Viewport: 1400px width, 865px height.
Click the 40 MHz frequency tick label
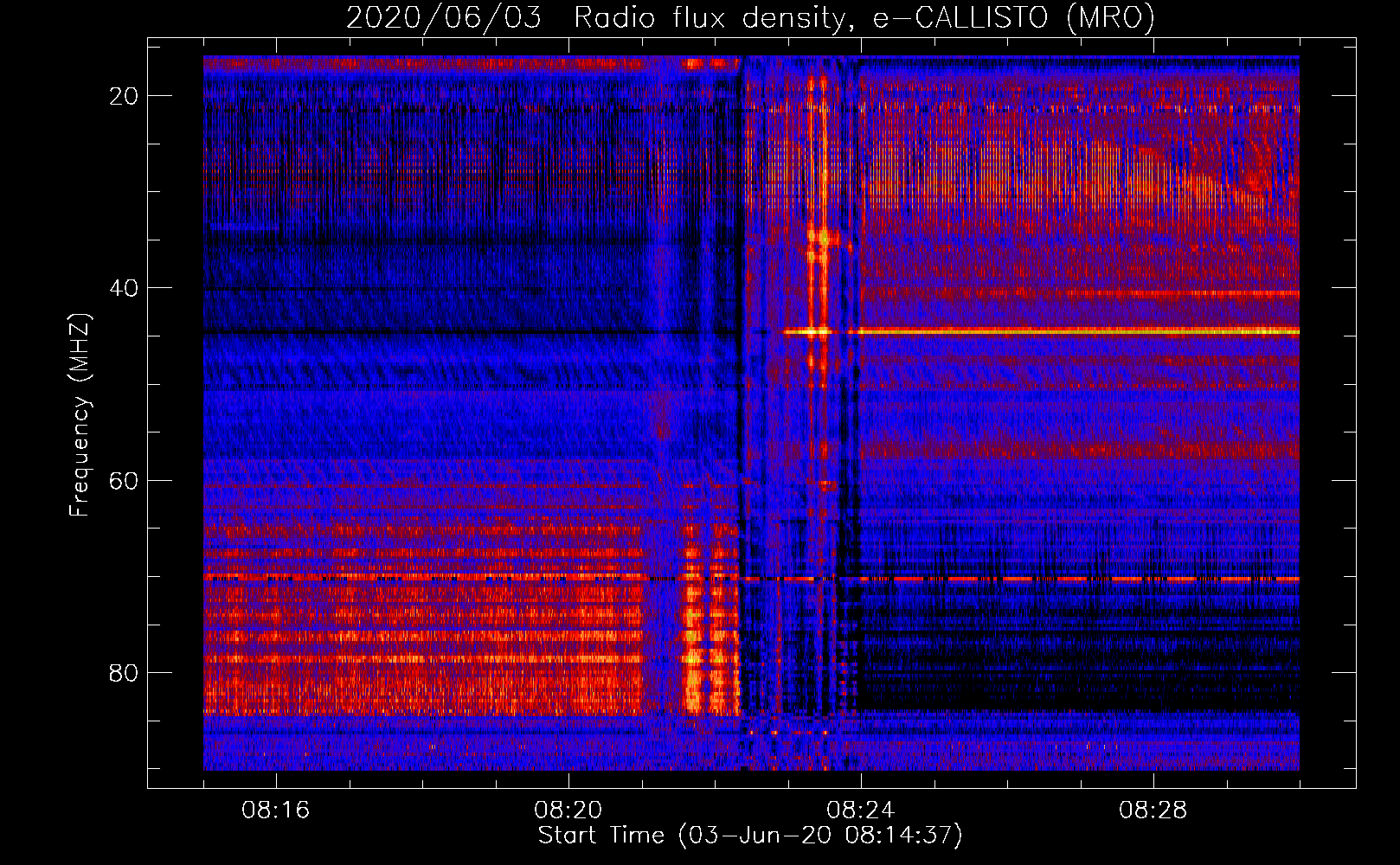point(124,288)
